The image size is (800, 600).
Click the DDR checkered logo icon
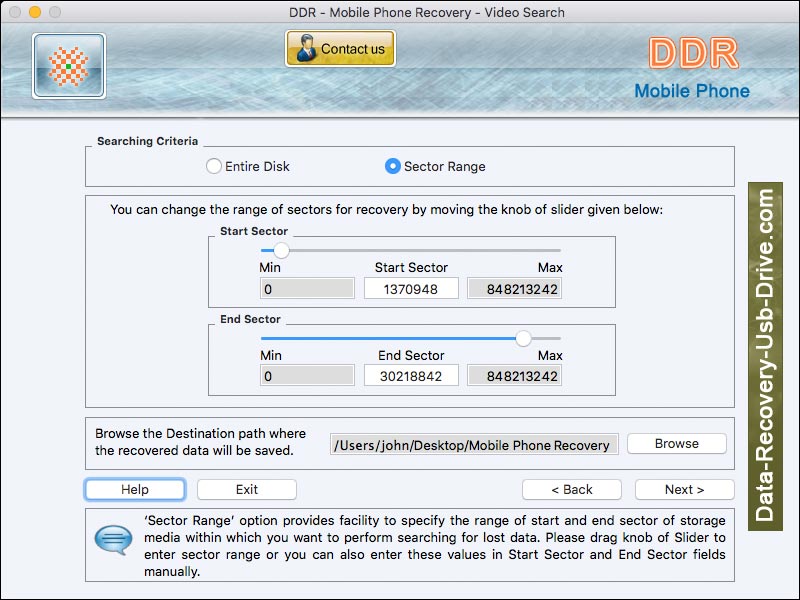(66, 65)
